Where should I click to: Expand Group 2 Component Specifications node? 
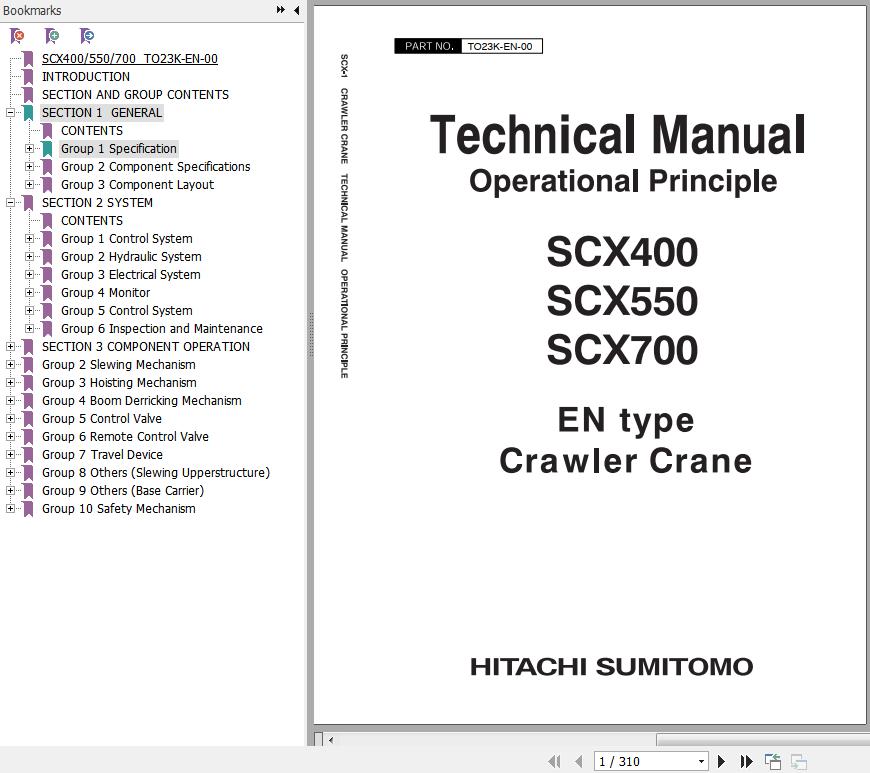click(29, 167)
